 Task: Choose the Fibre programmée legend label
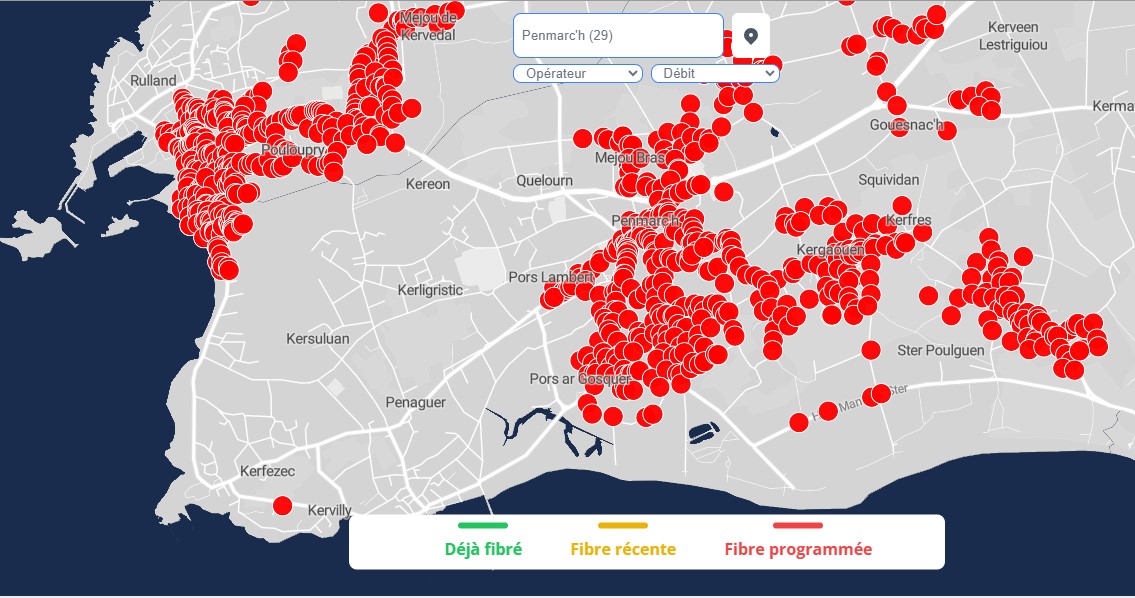798,549
